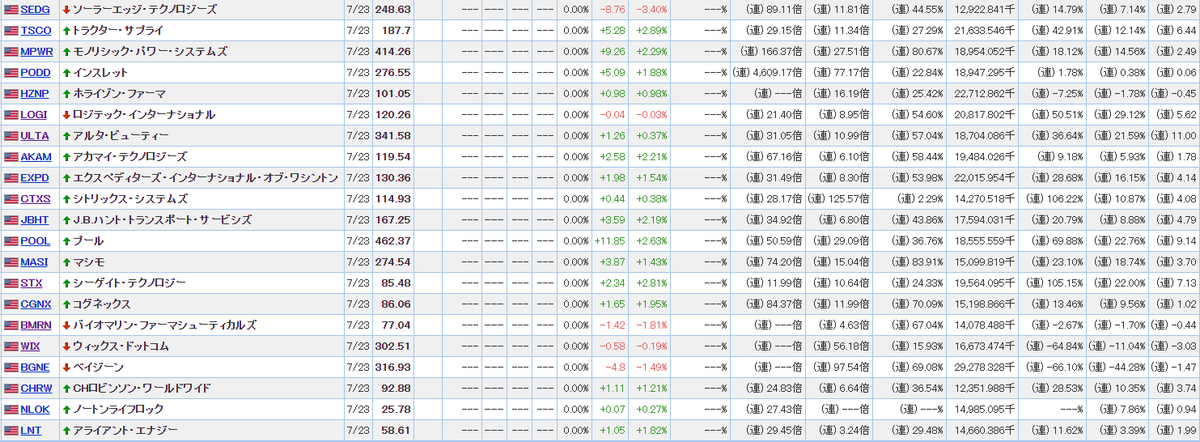Select company name マシモ
This screenshot has height=442, width=1200.
point(88,261)
